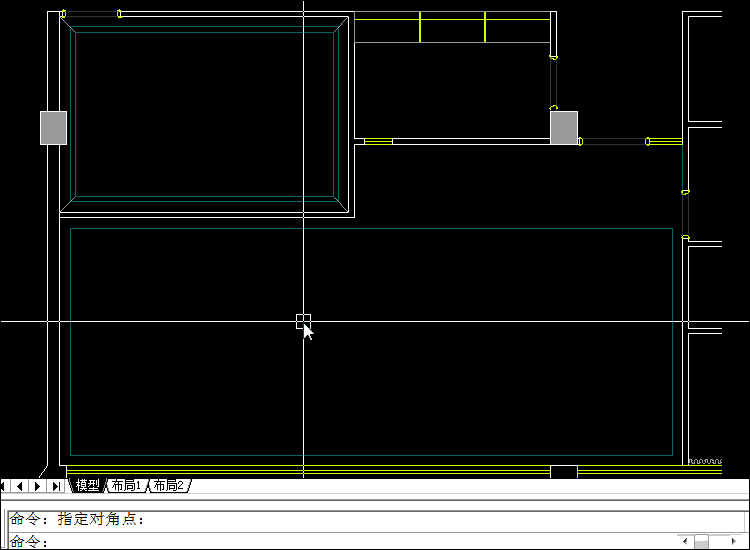Select the right yellow divider in top room
Screen dimensions: 750x550
coord(485,27)
